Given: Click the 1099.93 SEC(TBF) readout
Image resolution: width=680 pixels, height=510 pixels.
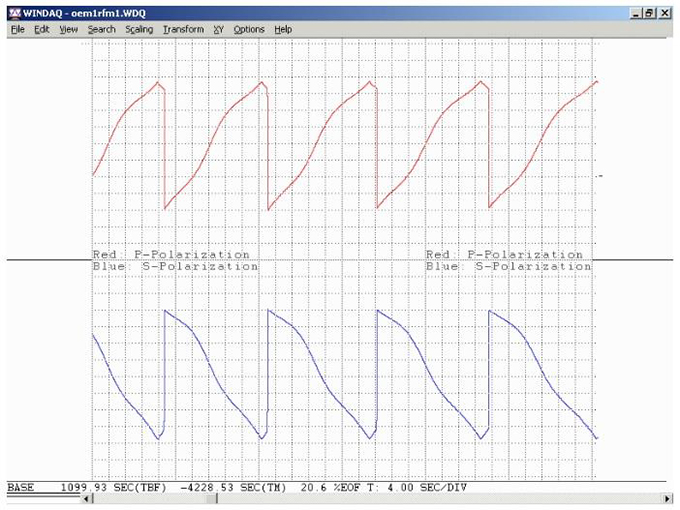Looking at the screenshot, I should click(113, 487).
